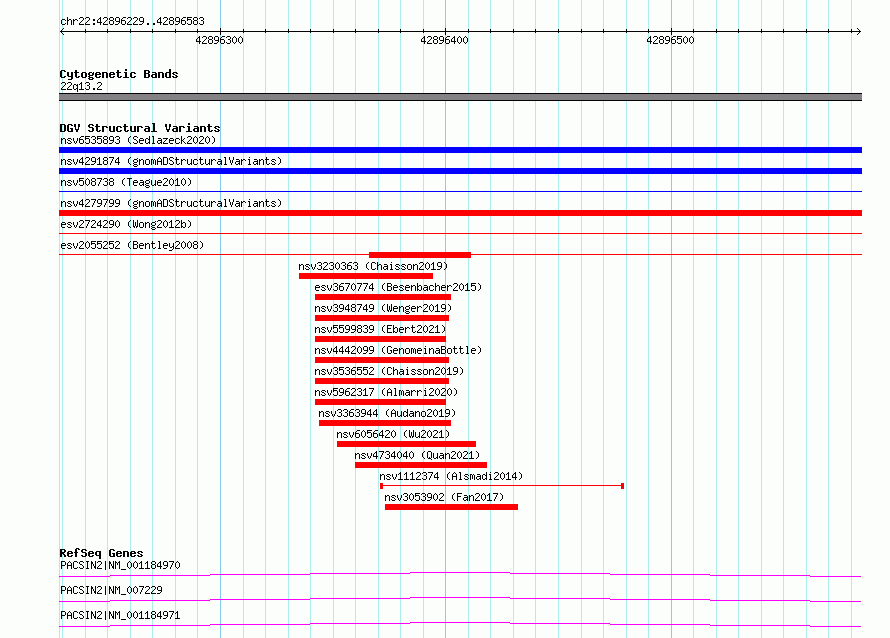This screenshot has height=638, width=890.
Task: Open the esv2724290 (Wong2012b) label
Action: click(126, 224)
